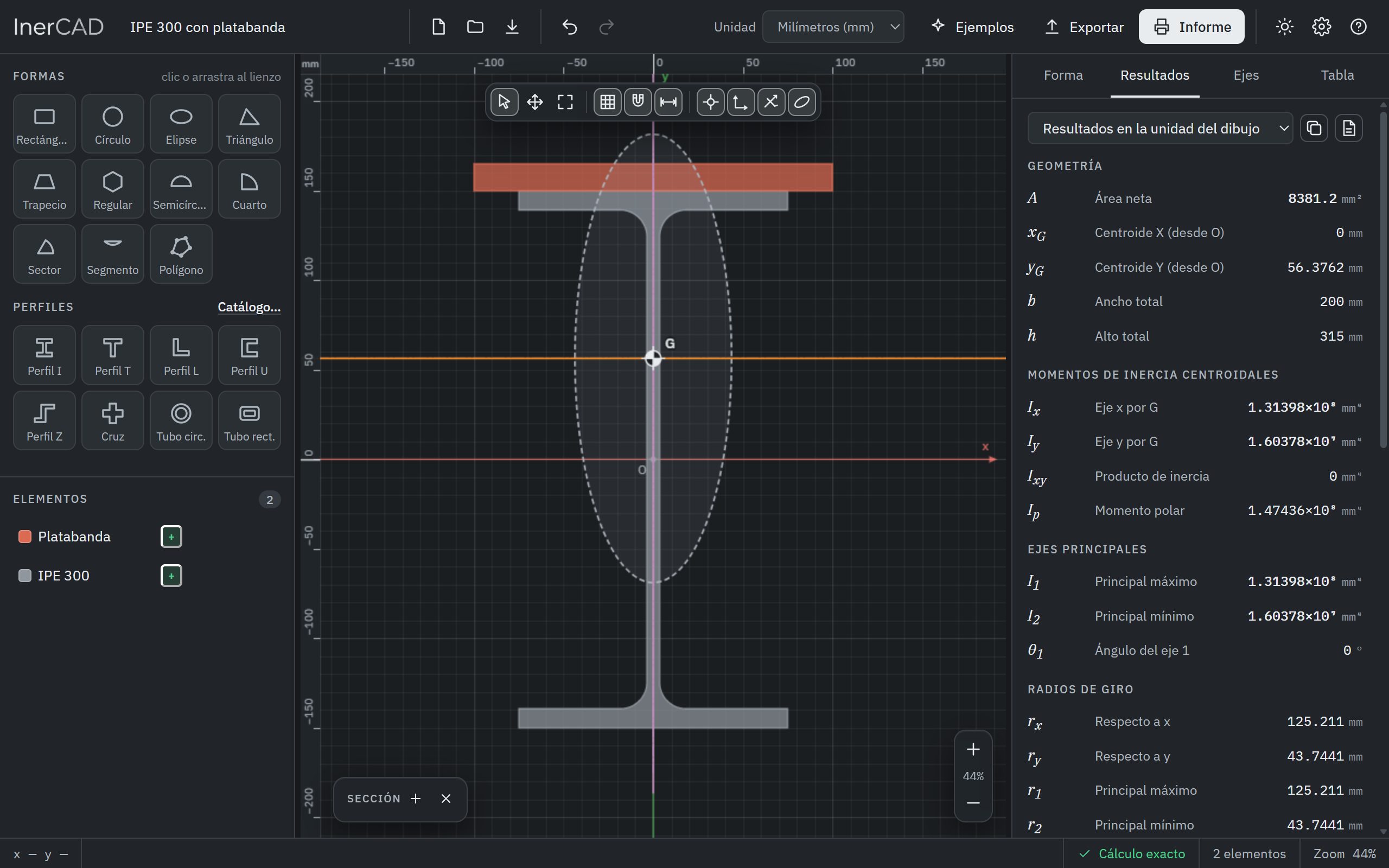Toggle the canvas grid display
This screenshot has height=868, width=1389.
point(607,102)
